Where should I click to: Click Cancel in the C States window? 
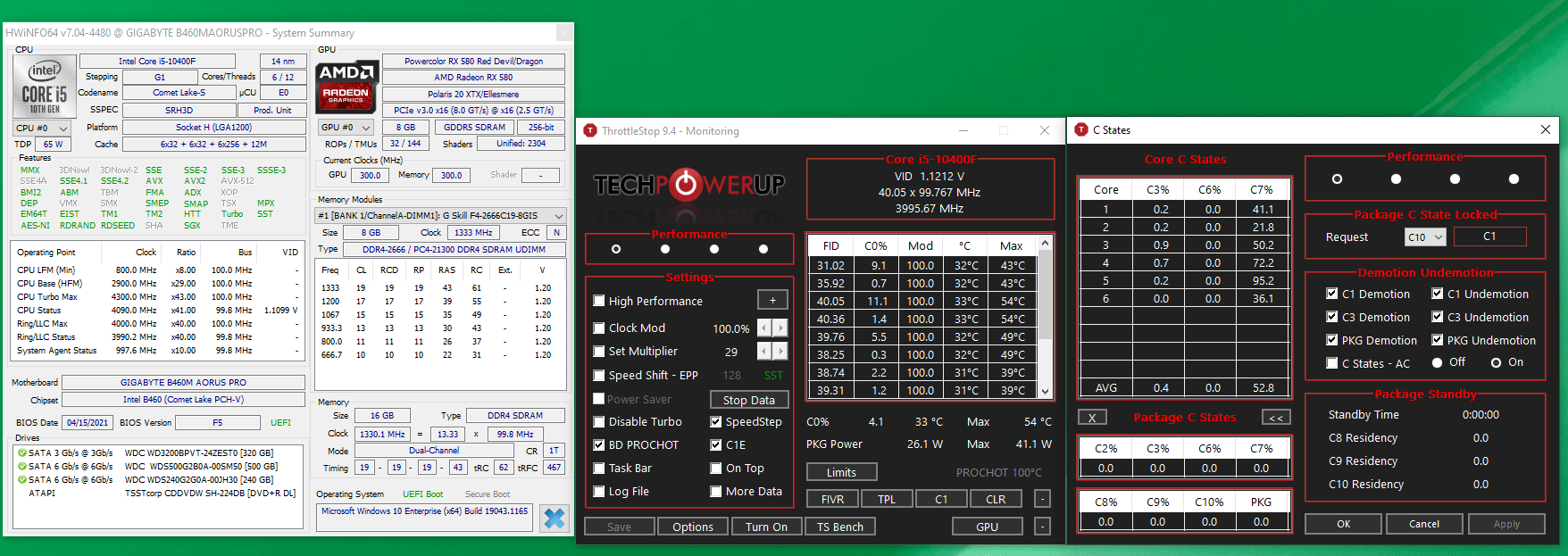(x=1424, y=524)
